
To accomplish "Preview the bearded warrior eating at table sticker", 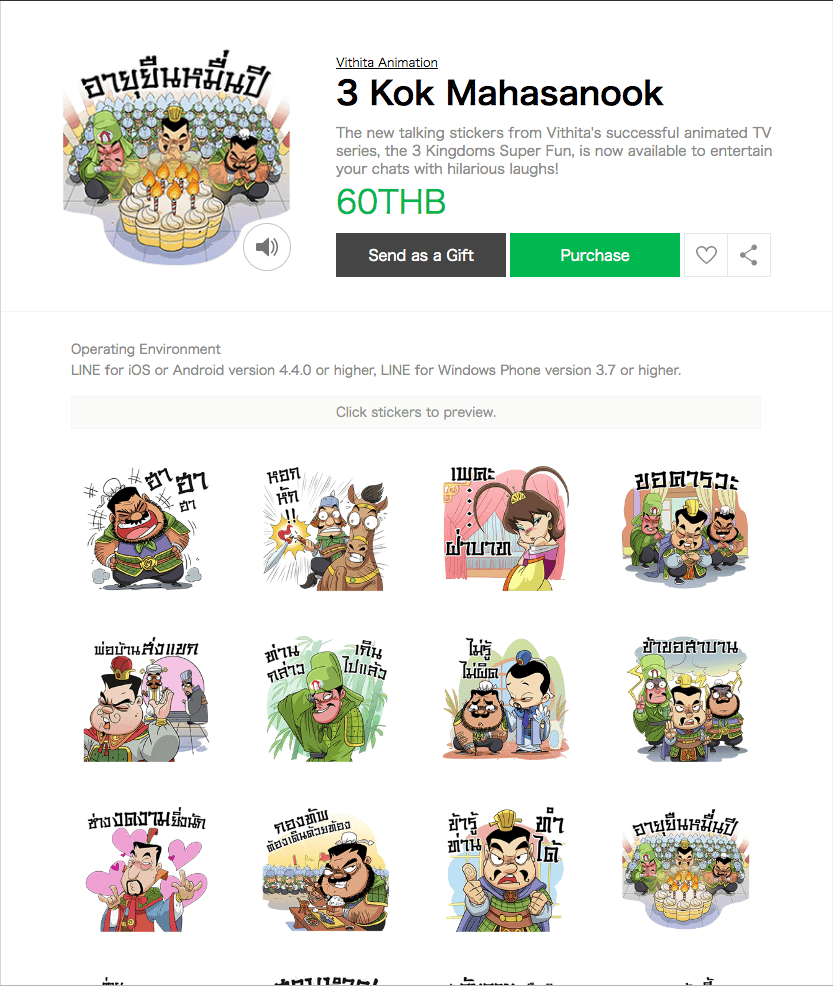I will pos(325,870).
